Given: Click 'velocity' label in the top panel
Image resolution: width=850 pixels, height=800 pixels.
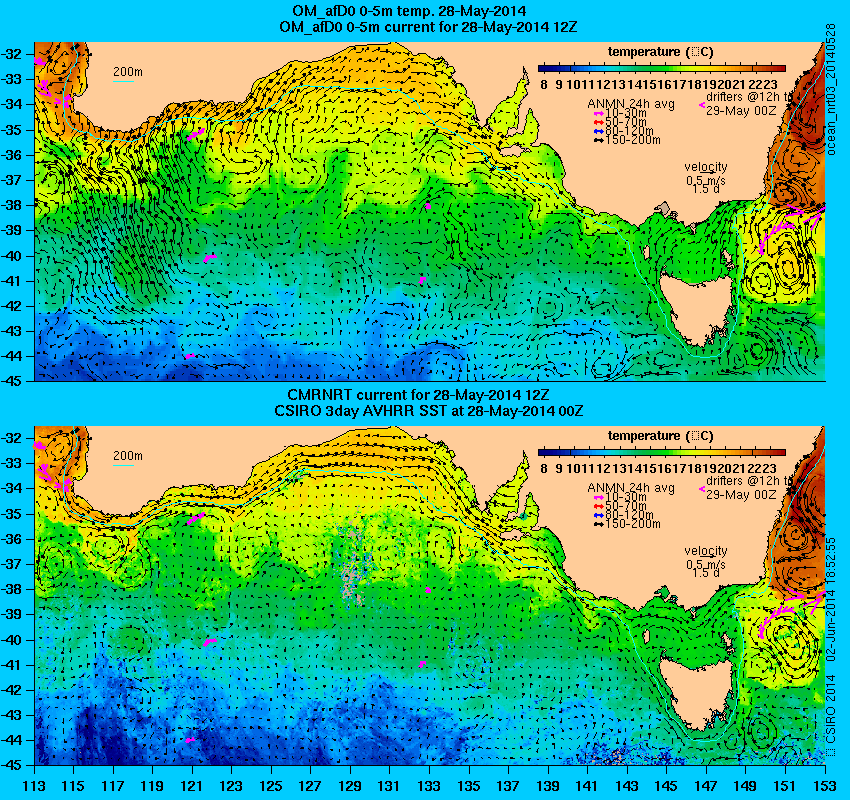Looking at the screenshot, I should click(706, 167).
